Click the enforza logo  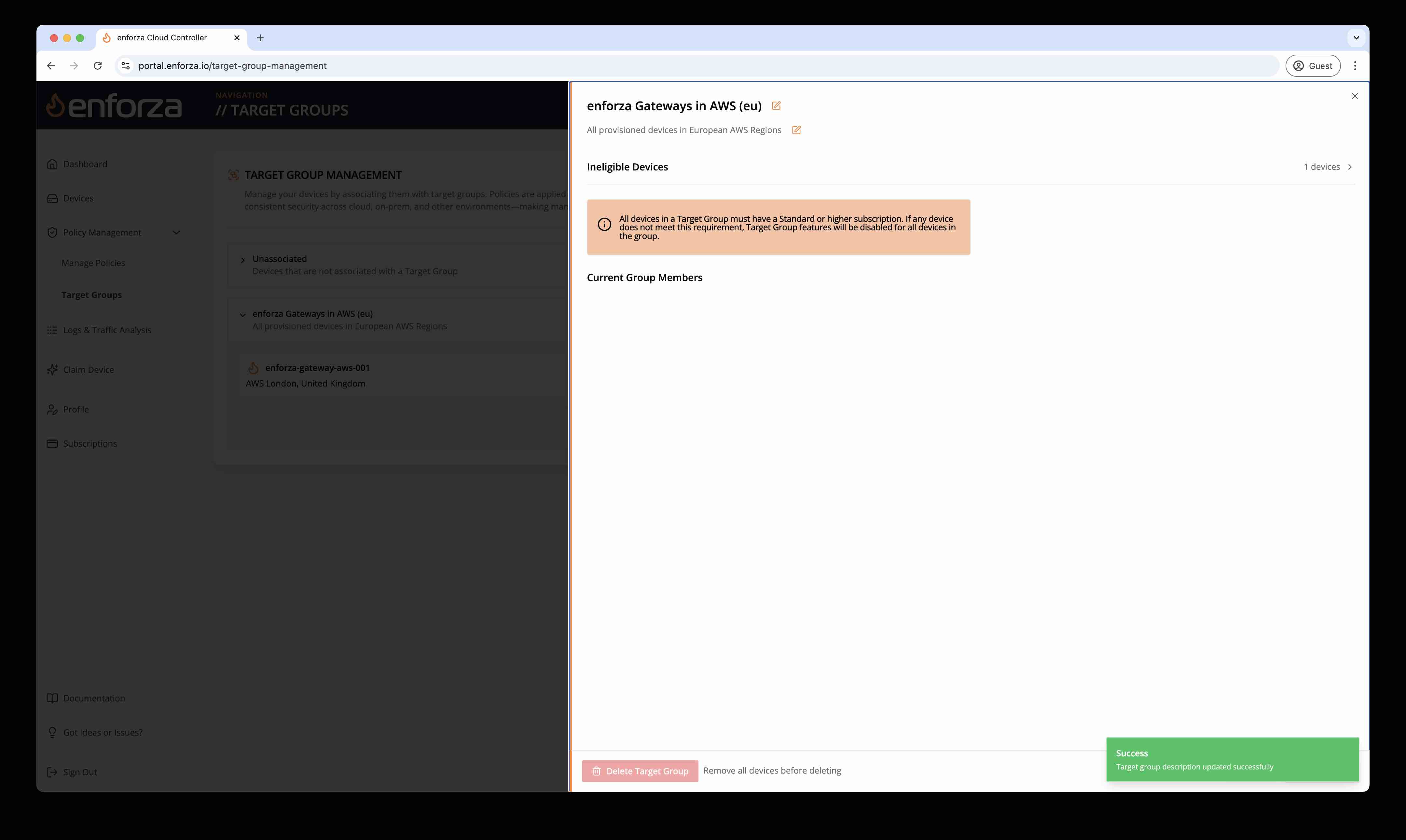[114, 105]
